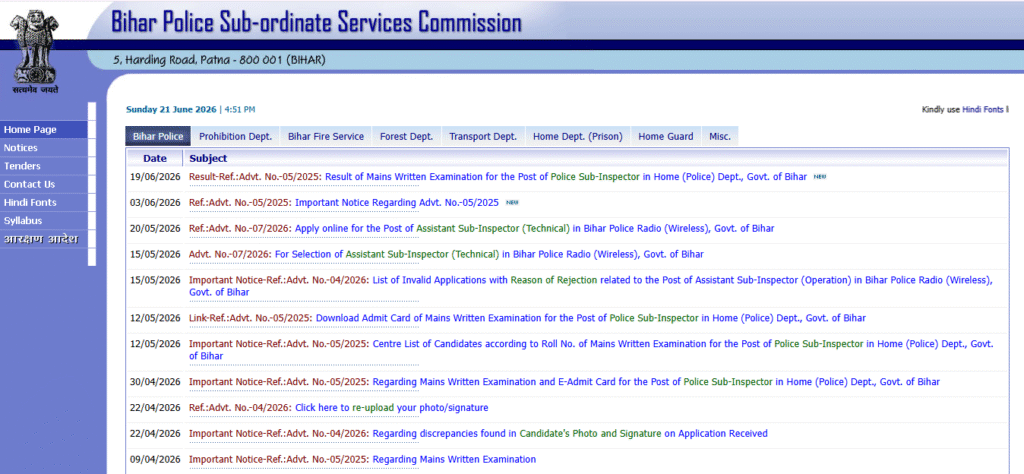Click the 4:51 PM time text
Image resolution: width=1024 pixels, height=474 pixels.
[240, 110]
